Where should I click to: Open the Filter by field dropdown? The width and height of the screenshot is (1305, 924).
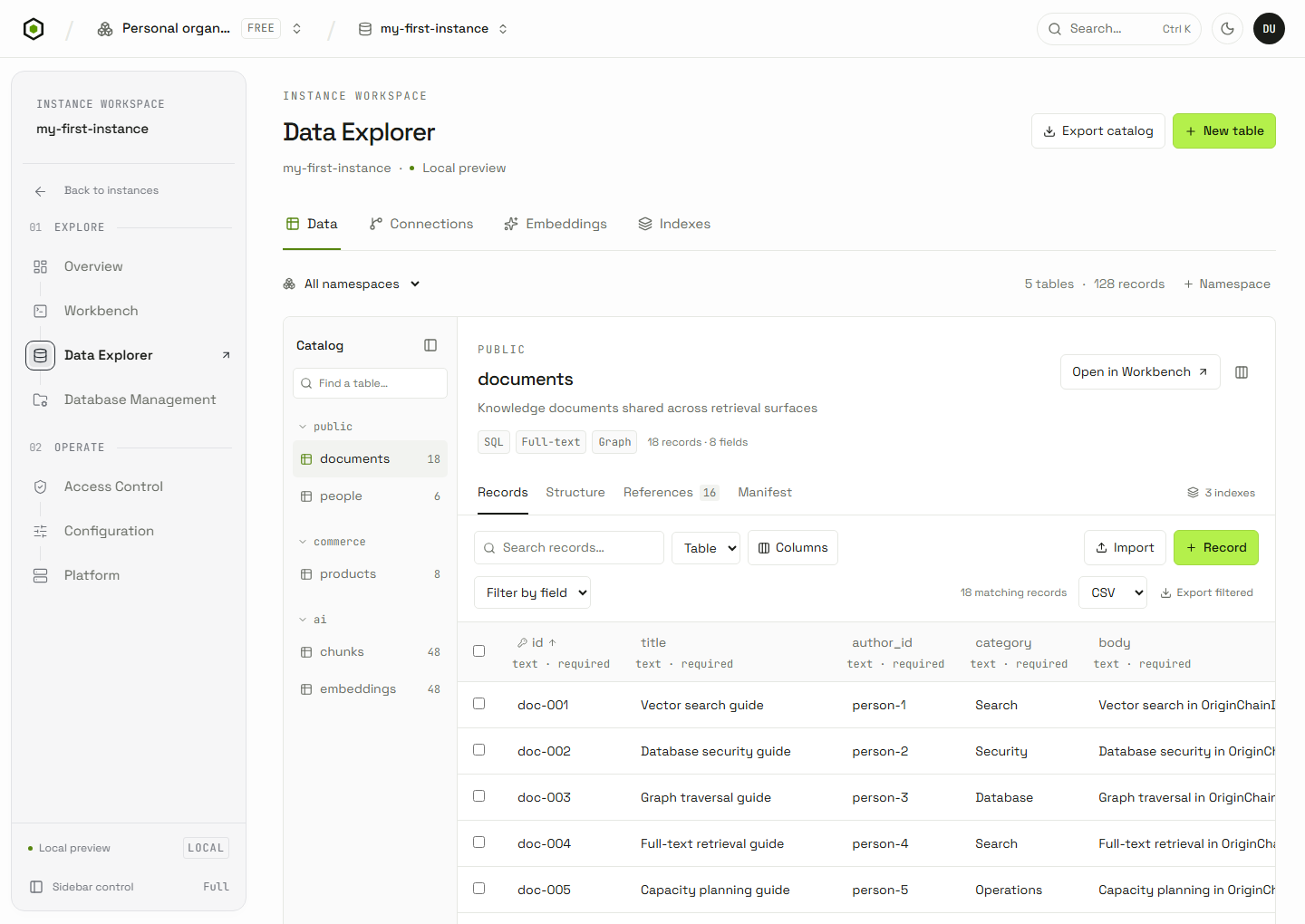click(533, 592)
